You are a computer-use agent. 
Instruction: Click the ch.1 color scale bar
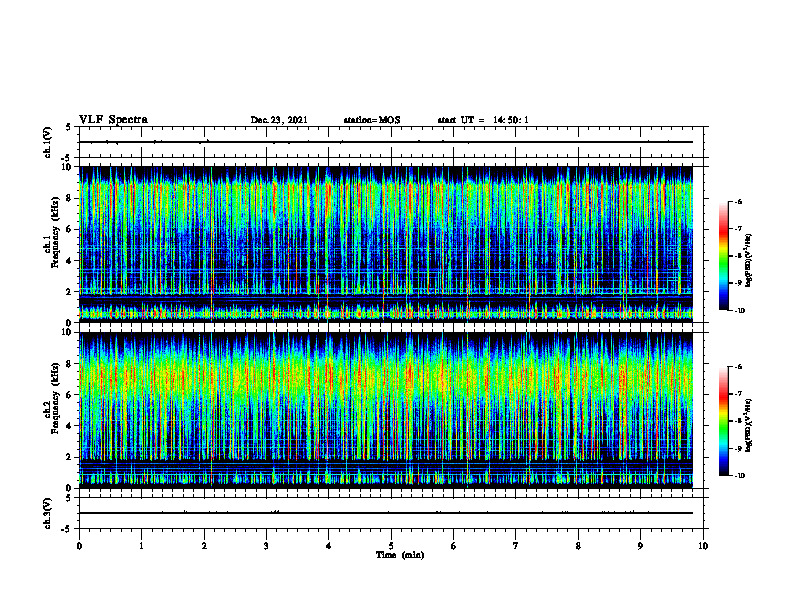723,256
